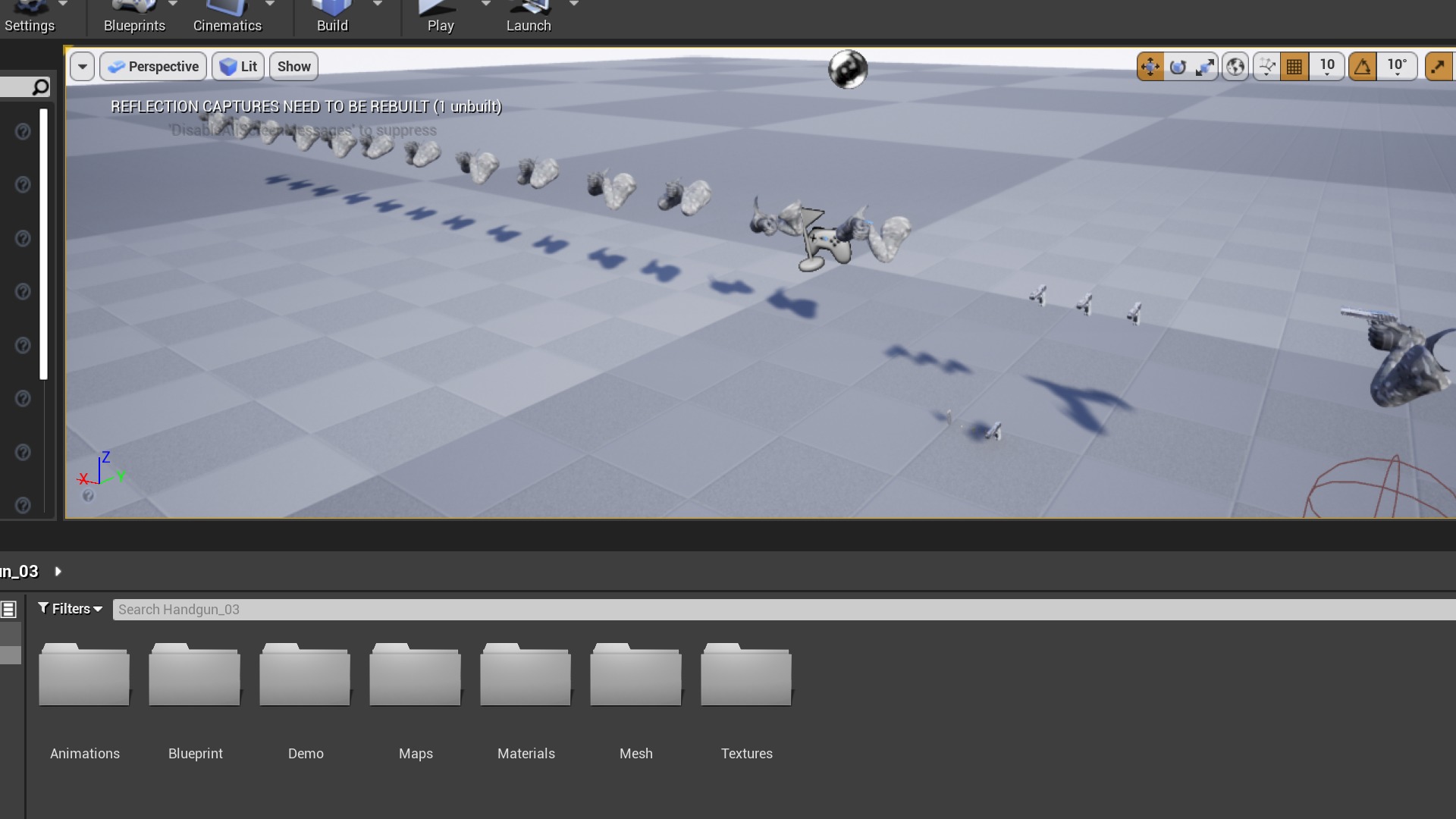Open the rotation snap 10° dropdown
Screen dimensions: 1456x819
(1397, 67)
